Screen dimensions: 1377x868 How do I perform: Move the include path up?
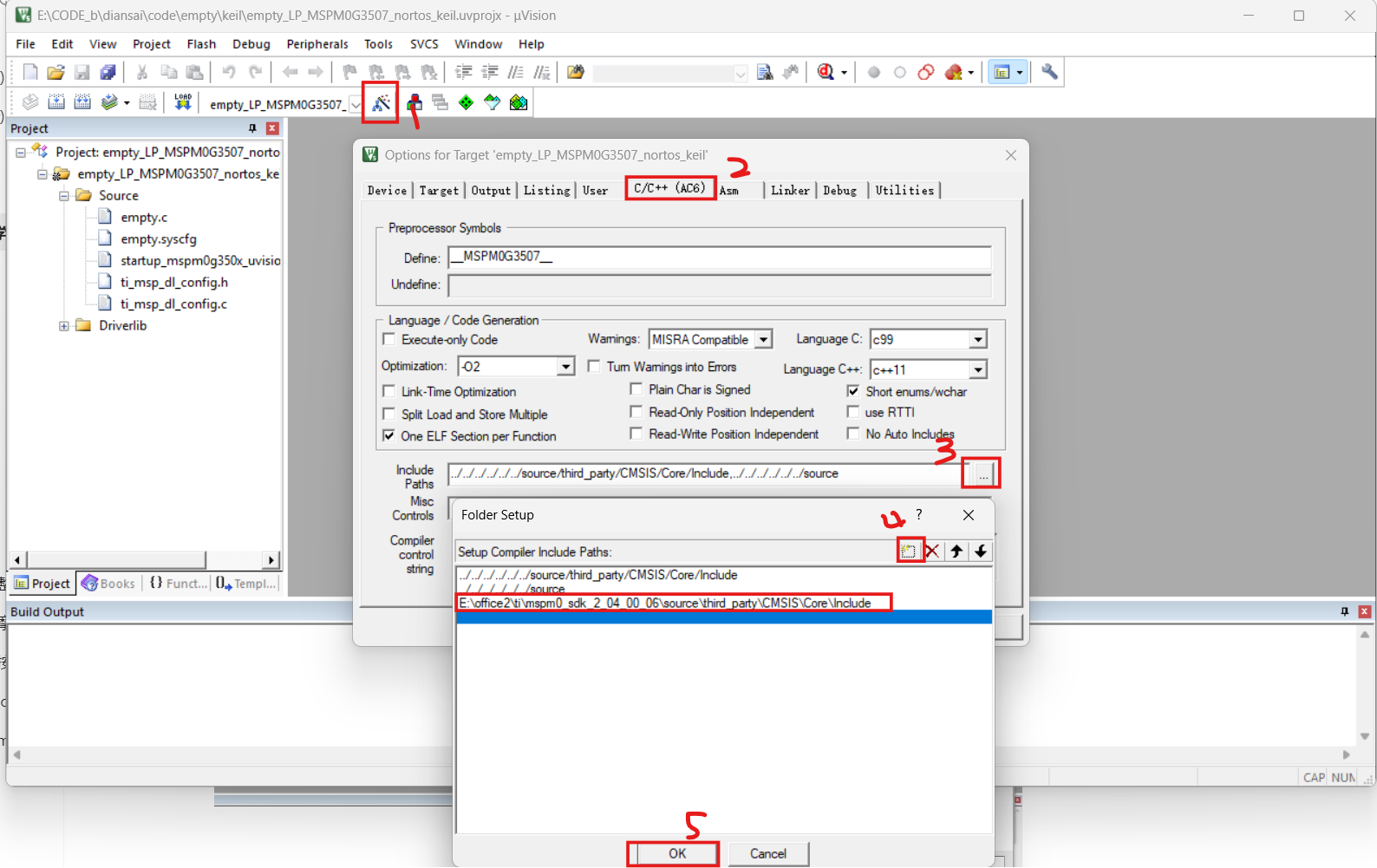(x=956, y=551)
